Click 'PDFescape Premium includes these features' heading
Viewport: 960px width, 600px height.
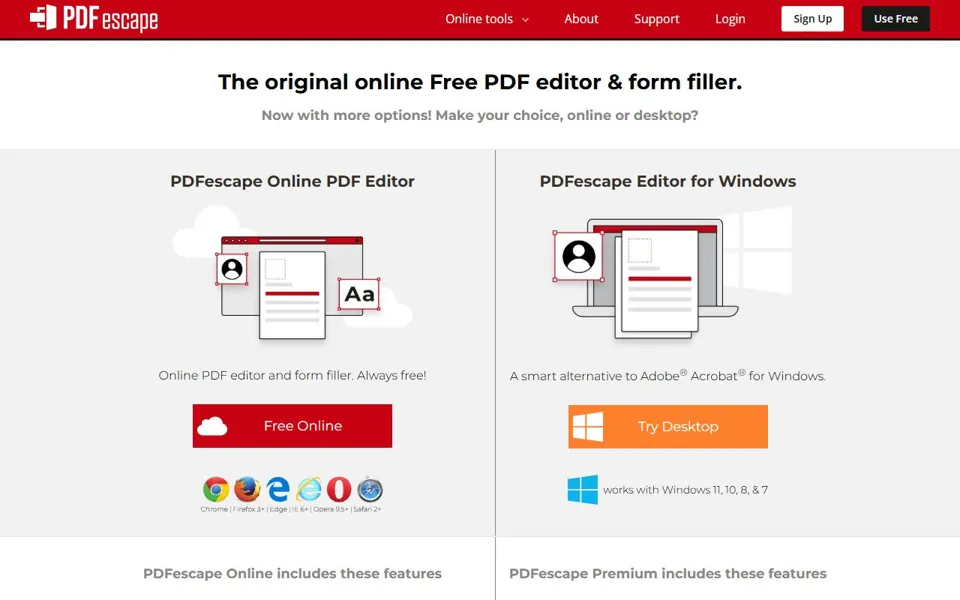[x=667, y=574]
